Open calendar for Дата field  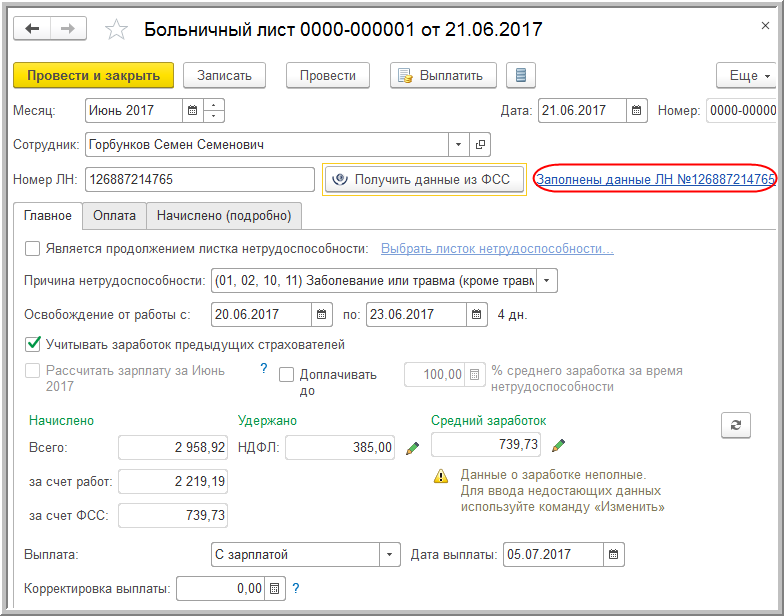[636, 110]
